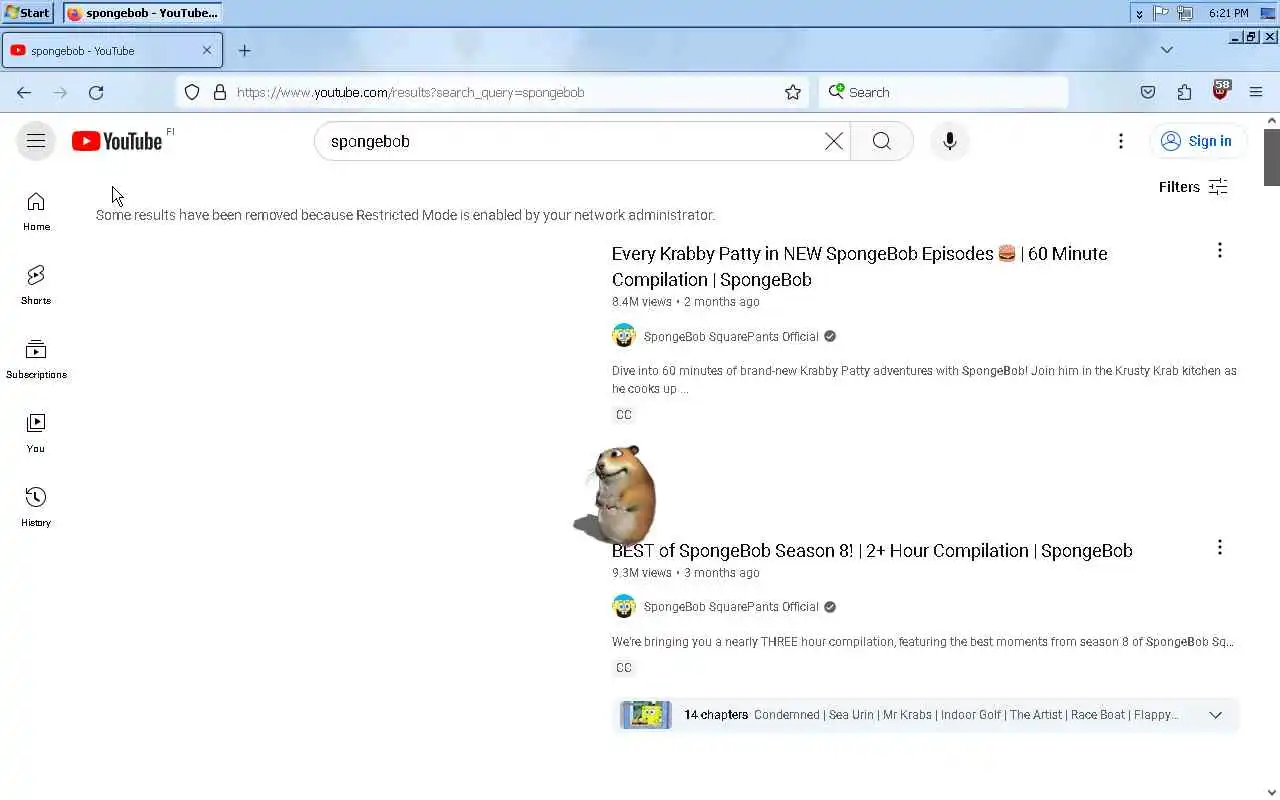Click the second video description about THREE hour compilation
The image size is (1280, 800).
[x=923, y=642]
